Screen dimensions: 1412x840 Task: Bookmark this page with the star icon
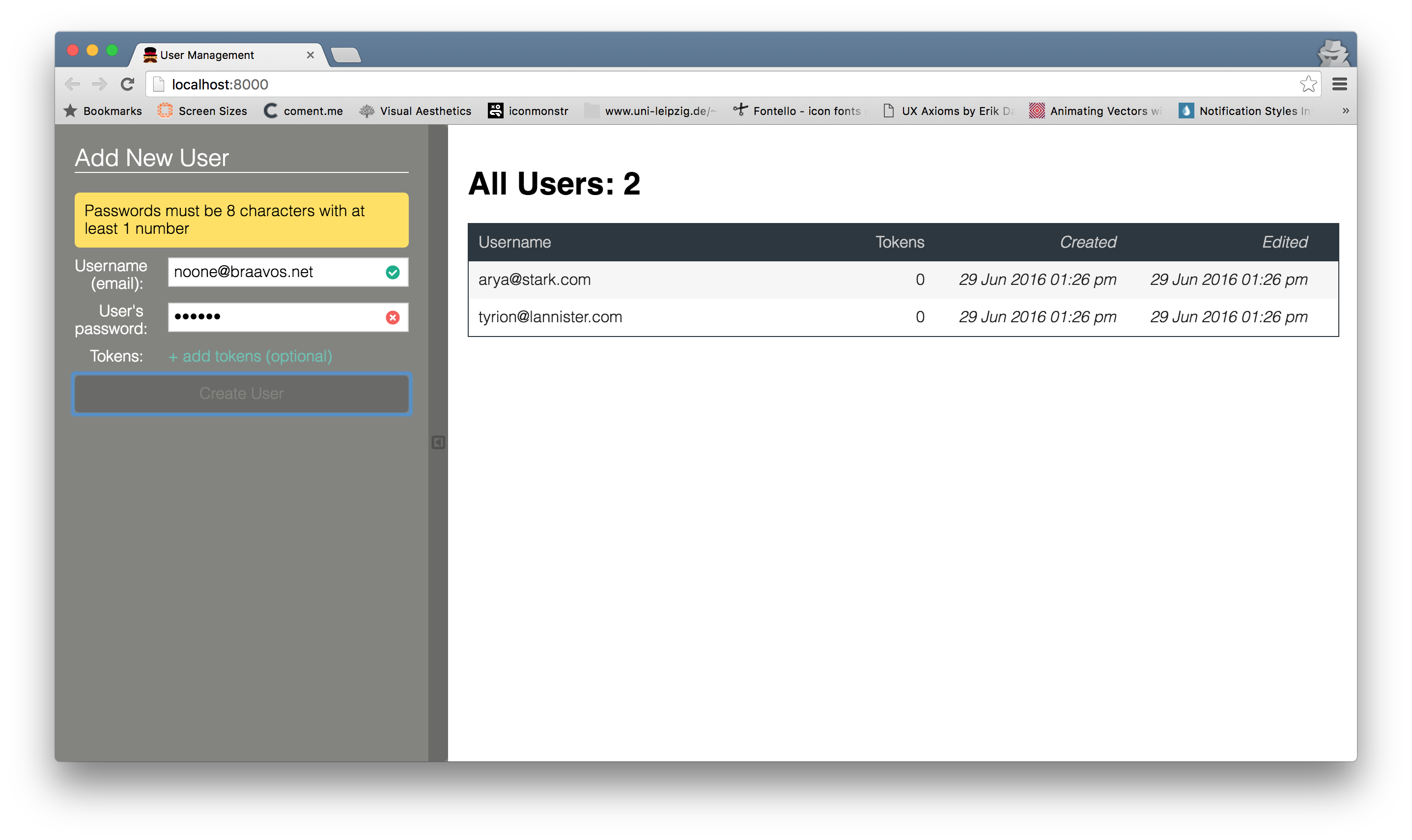click(x=1307, y=84)
